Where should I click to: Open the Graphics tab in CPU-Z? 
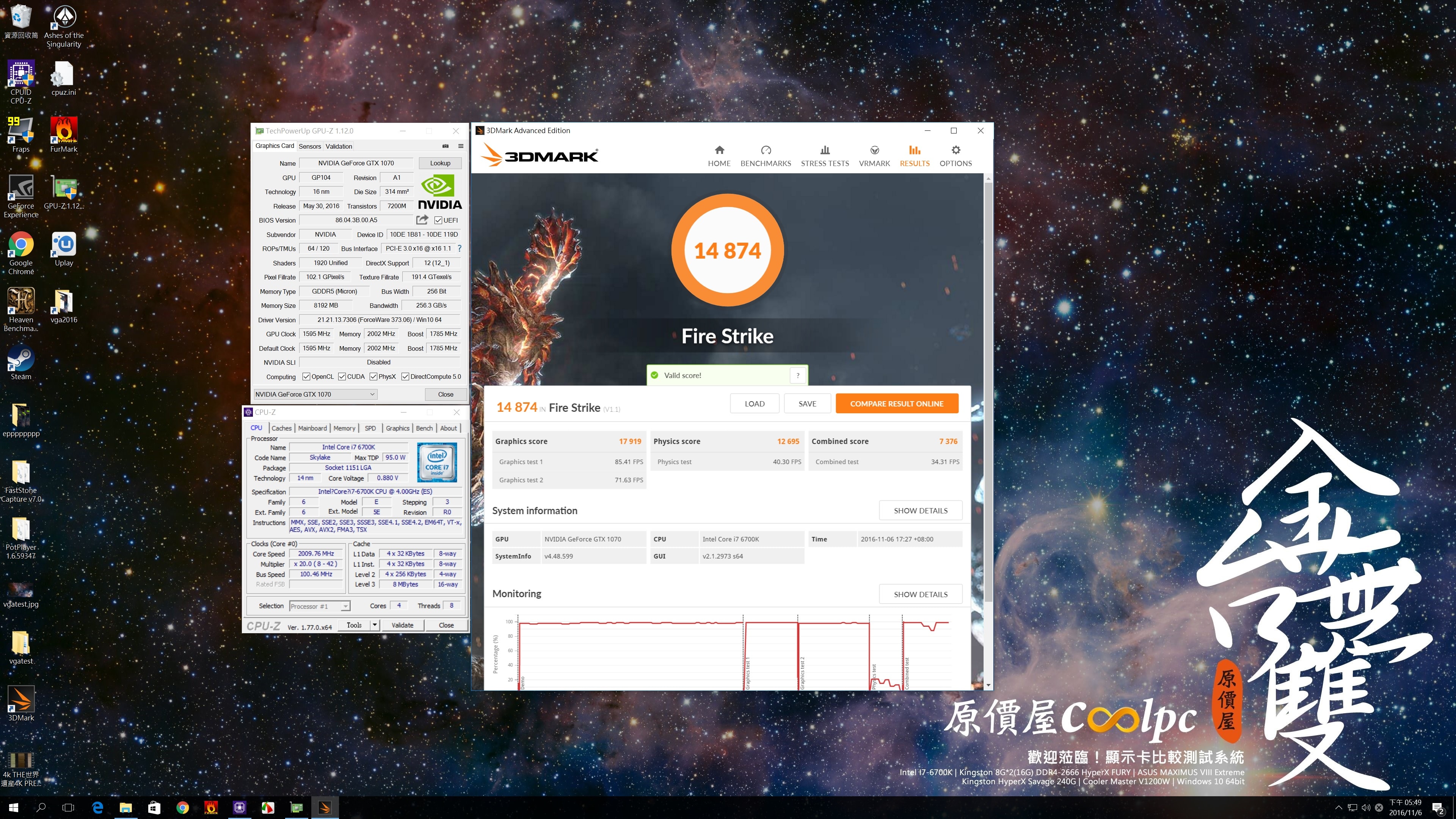[397, 428]
